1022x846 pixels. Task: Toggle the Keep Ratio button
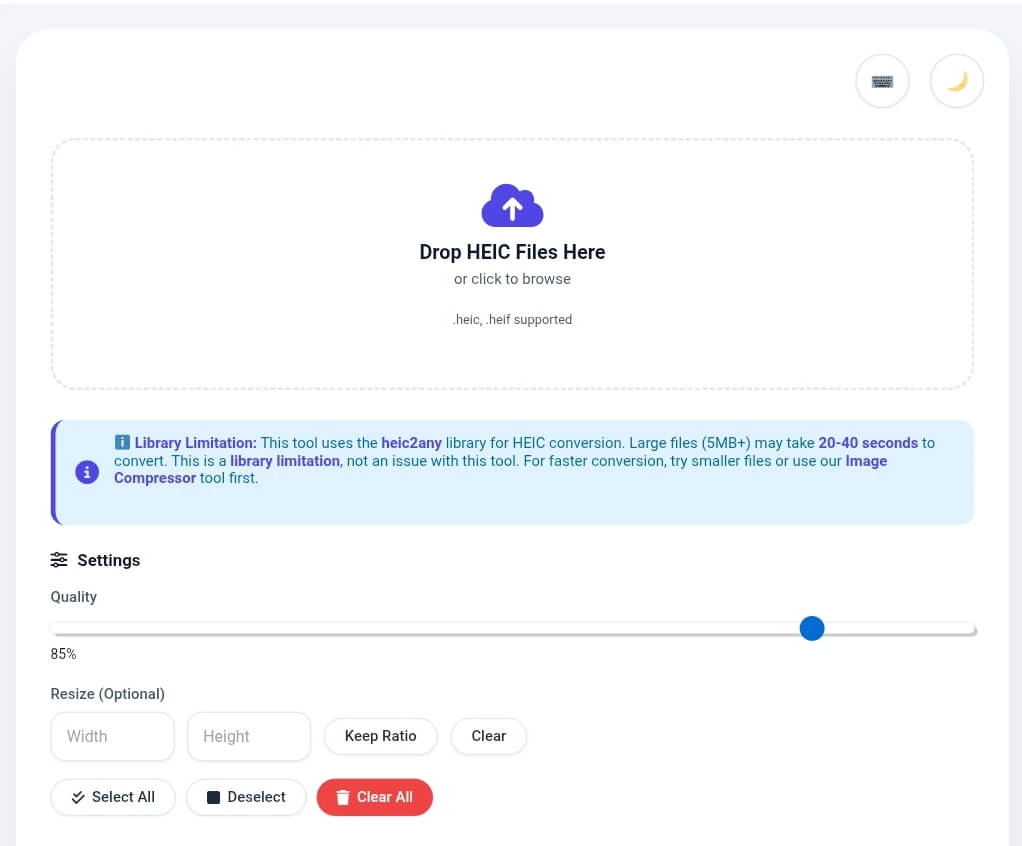click(x=380, y=736)
